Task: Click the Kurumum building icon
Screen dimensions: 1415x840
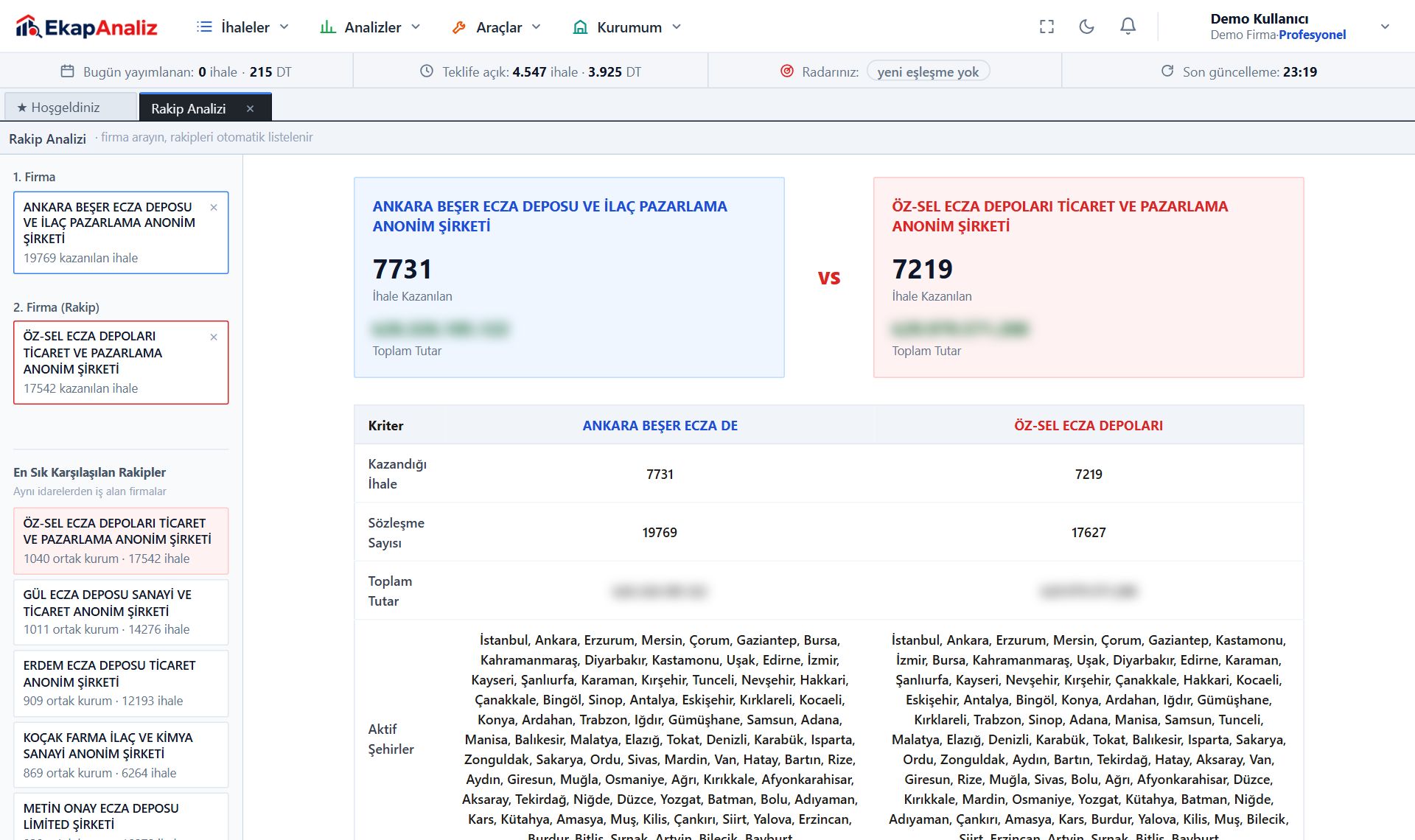Action: click(x=580, y=27)
